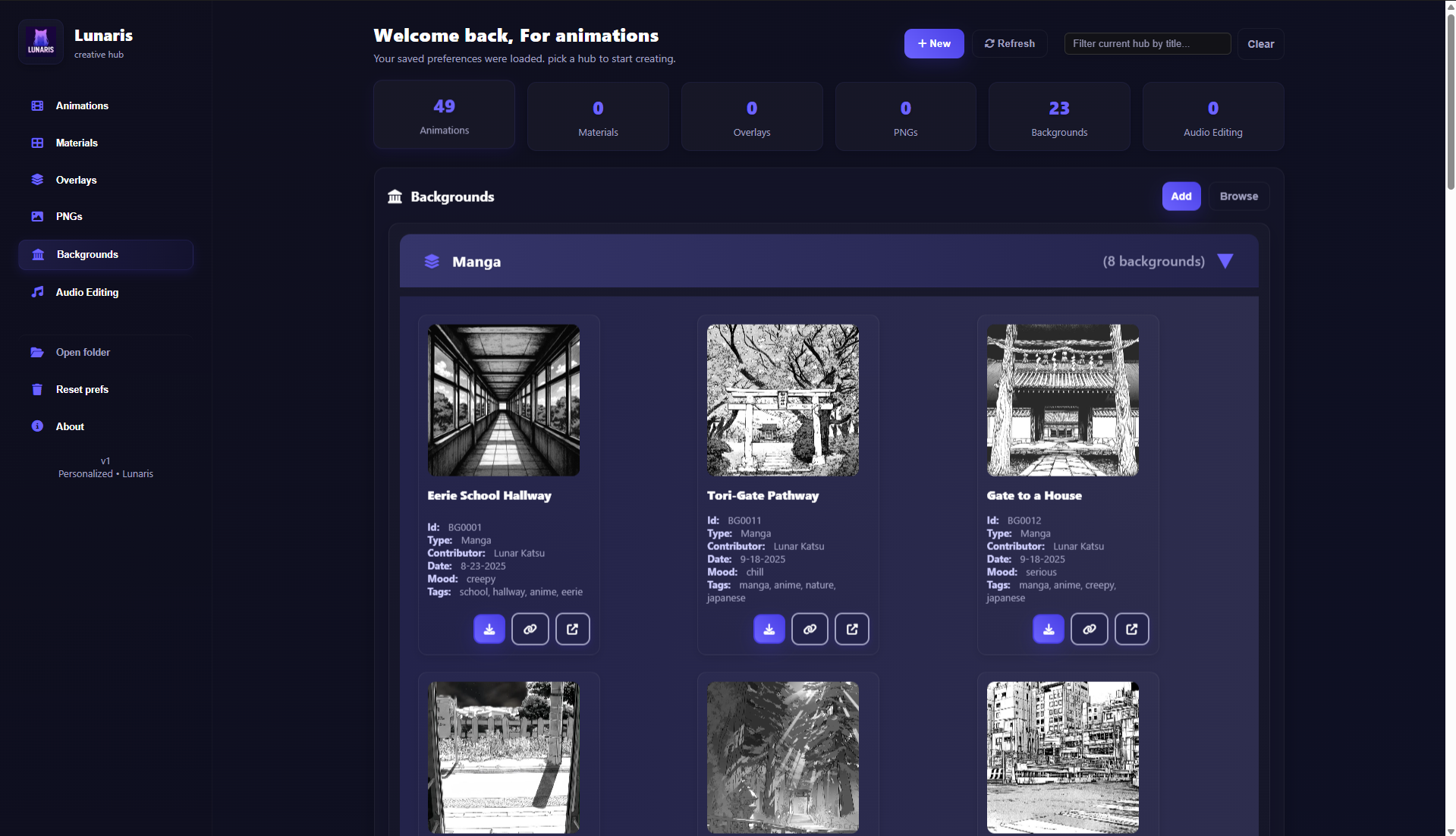The width and height of the screenshot is (1456, 836).
Task: Copy the link for Tori-Gate Pathway
Action: tap(810, 629)
